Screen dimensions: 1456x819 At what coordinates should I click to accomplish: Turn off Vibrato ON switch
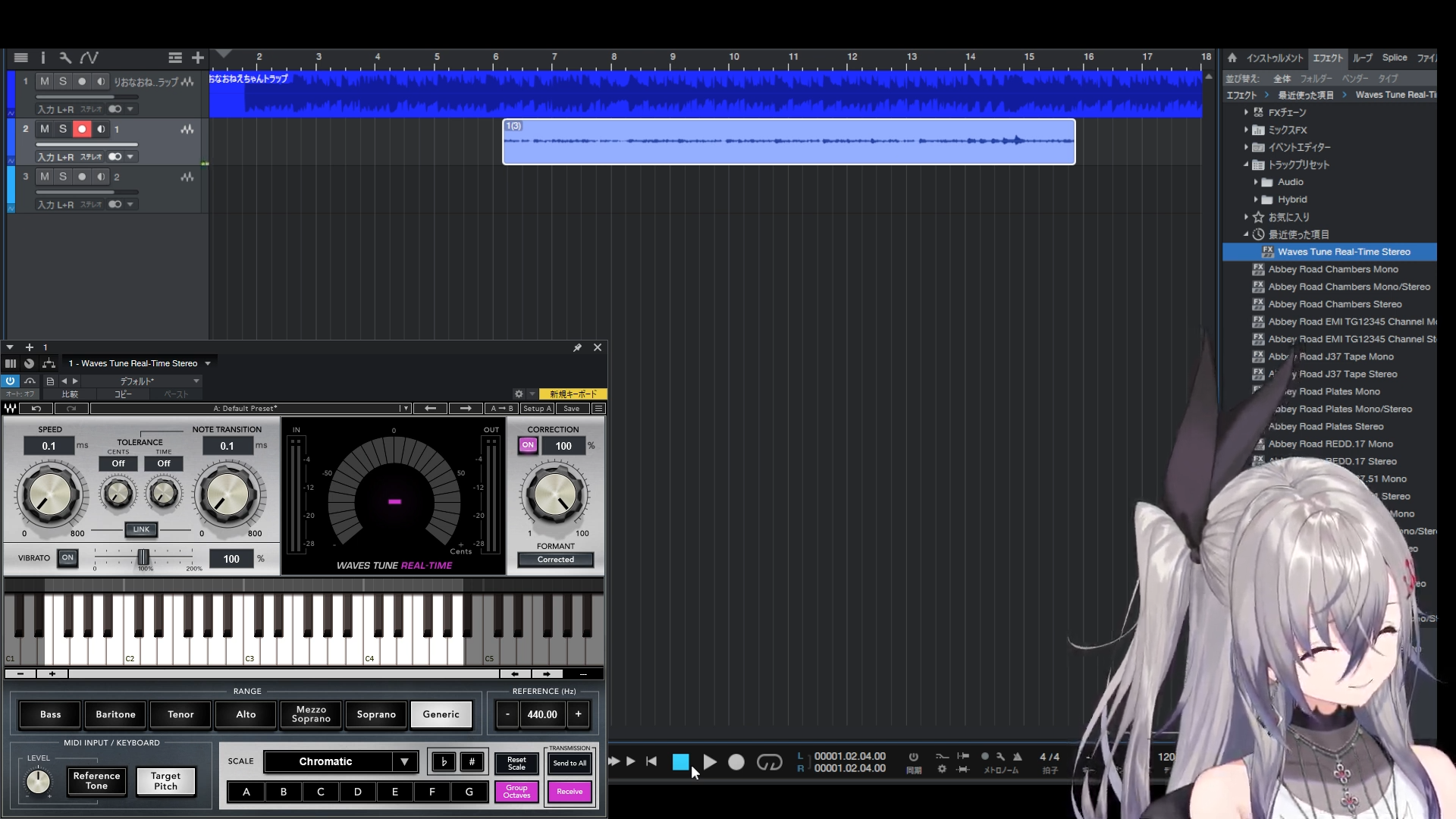[x=67, y=558]
